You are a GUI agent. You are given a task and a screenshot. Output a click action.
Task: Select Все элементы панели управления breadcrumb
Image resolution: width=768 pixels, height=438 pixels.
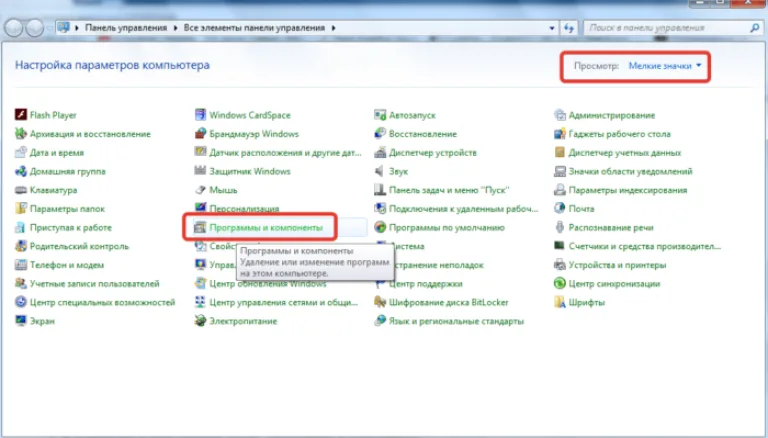pyautogui.click(x=254, y=28)
